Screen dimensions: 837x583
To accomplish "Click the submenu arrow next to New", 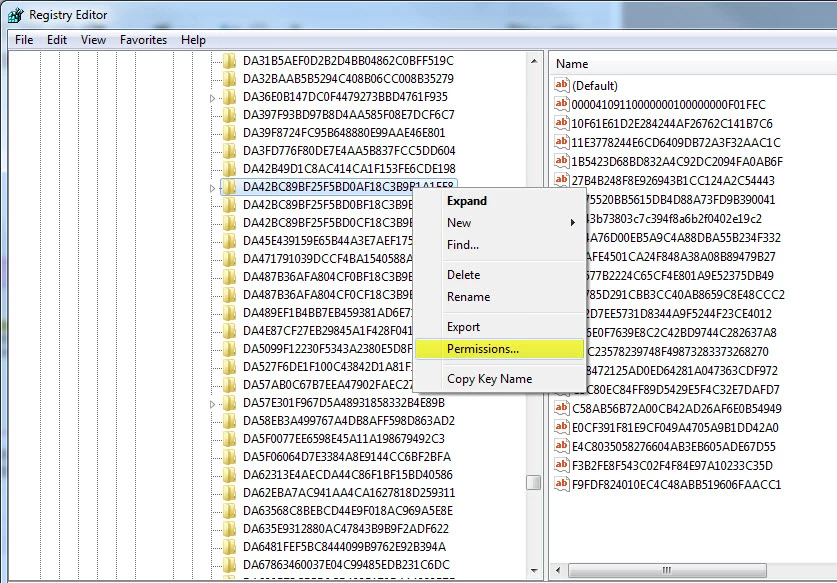I will click(572, 223).
